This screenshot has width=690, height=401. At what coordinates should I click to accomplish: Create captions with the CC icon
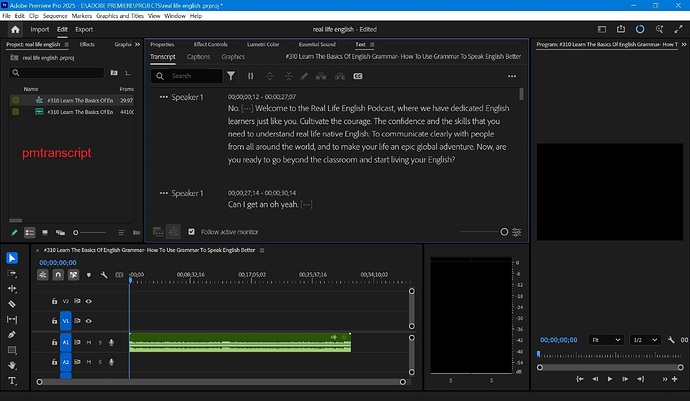(358, 76)
